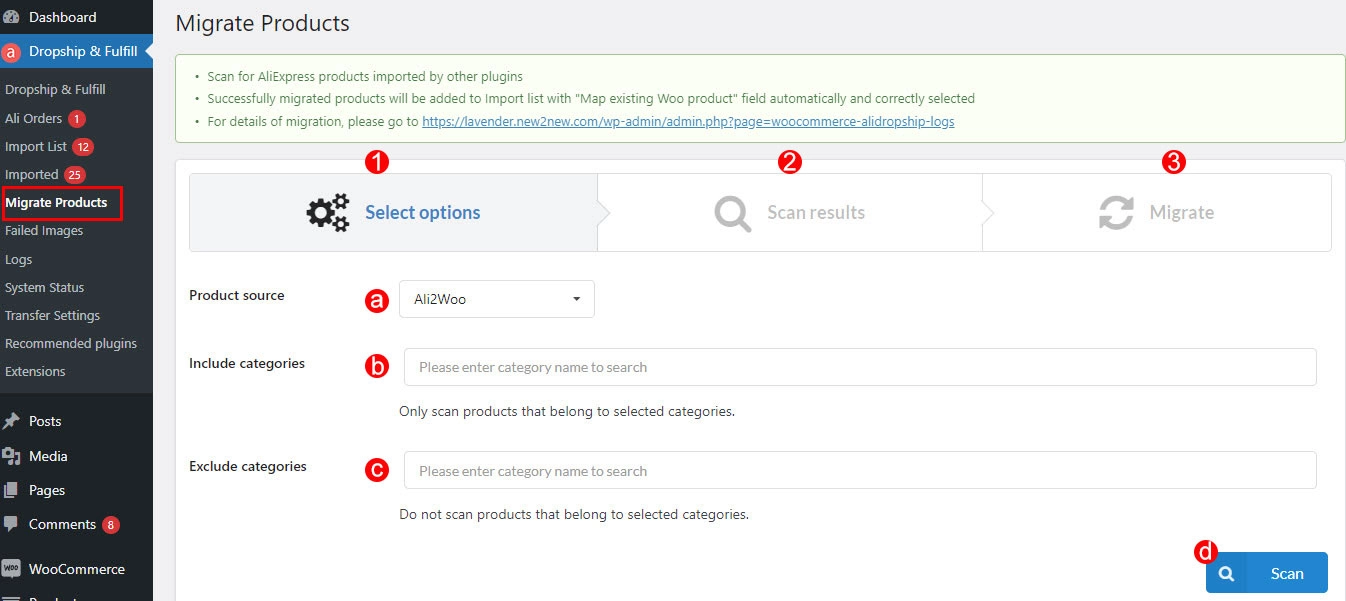Open the Imported products page
Screen dimensions: 1346x601
(32, 174)
